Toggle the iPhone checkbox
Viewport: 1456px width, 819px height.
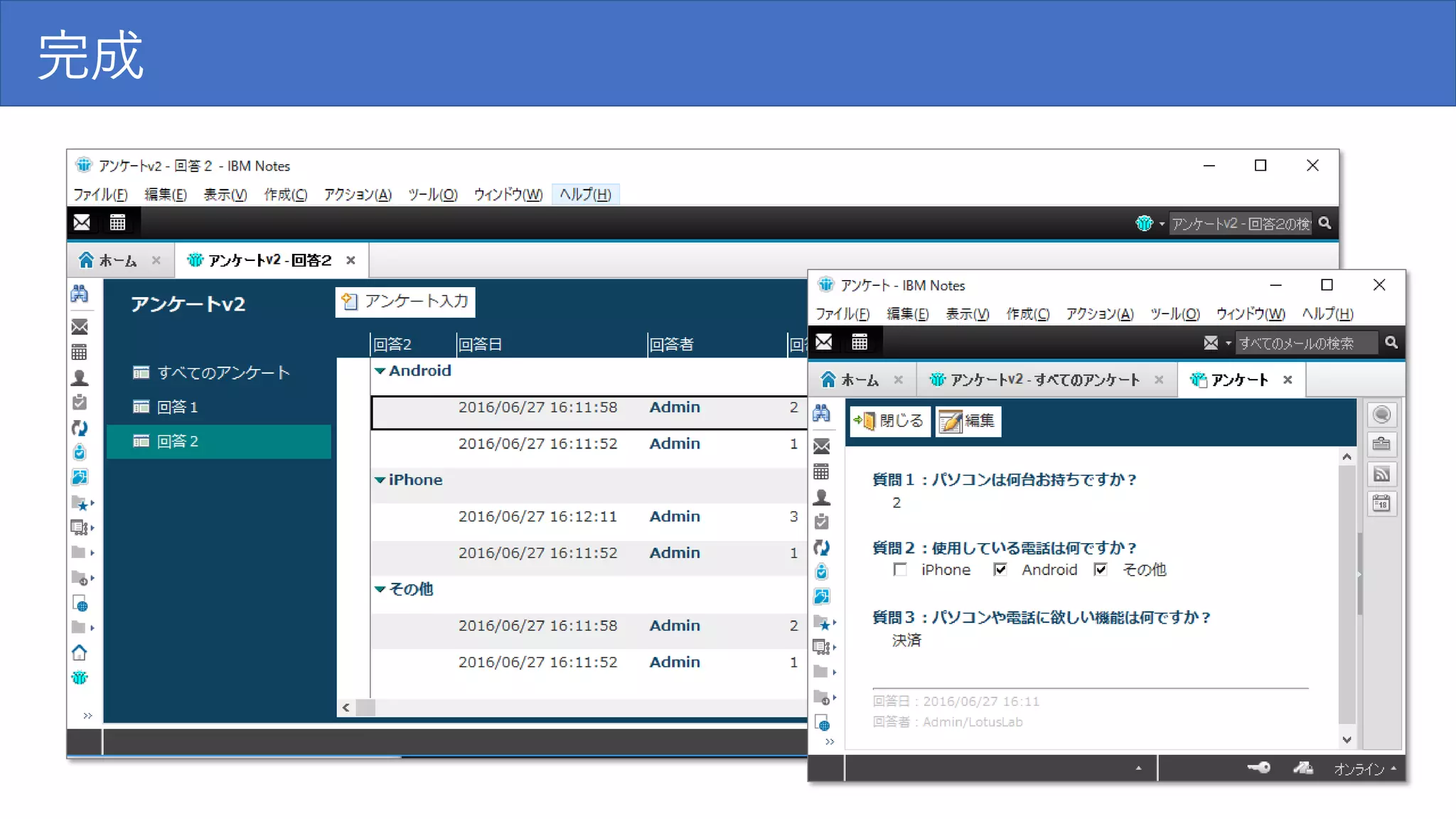tap(900, 569)
